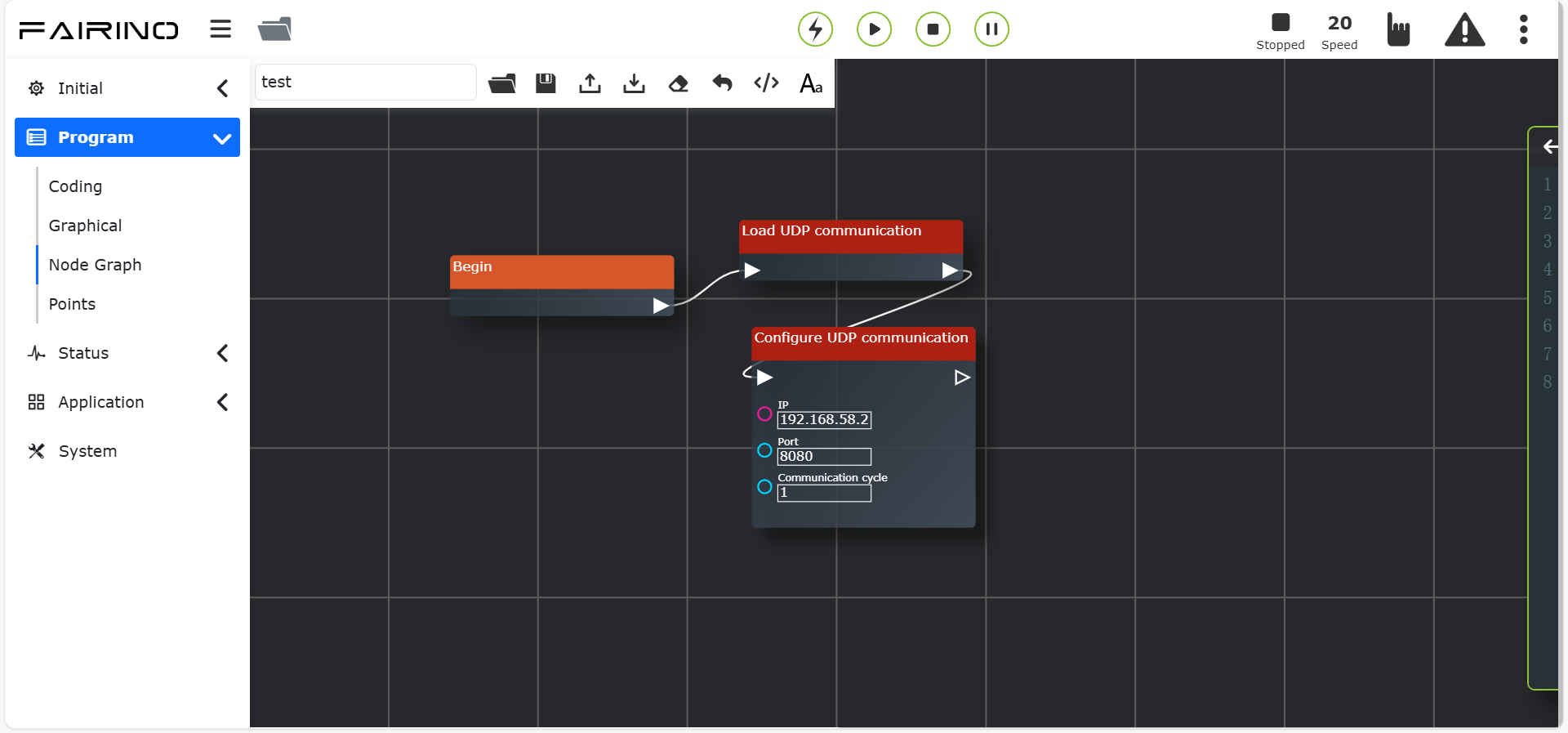The image size is (1568, 733).
Task: Start the program with the play button
Action: 874,29
